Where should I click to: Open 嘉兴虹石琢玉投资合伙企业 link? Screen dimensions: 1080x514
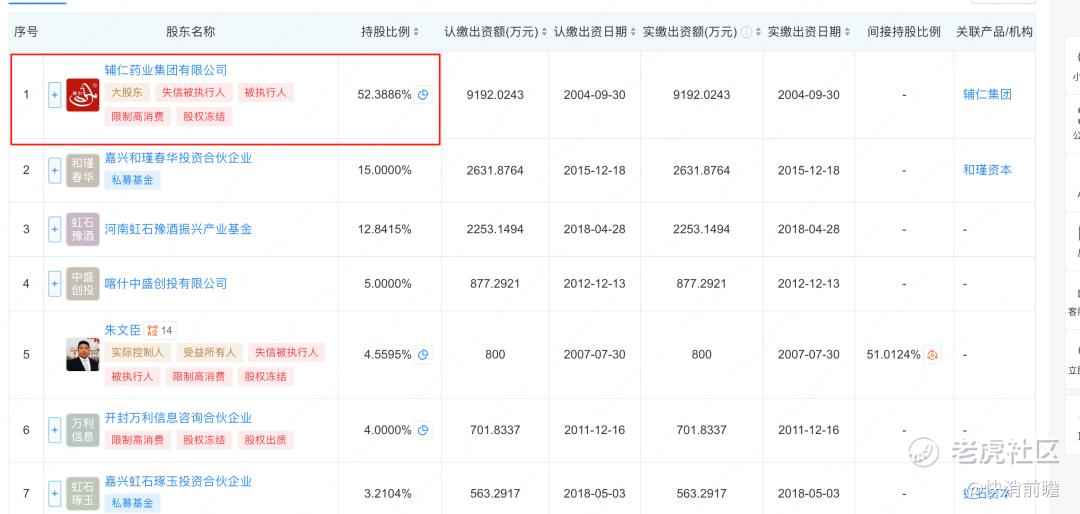click(x=178, y=482)
